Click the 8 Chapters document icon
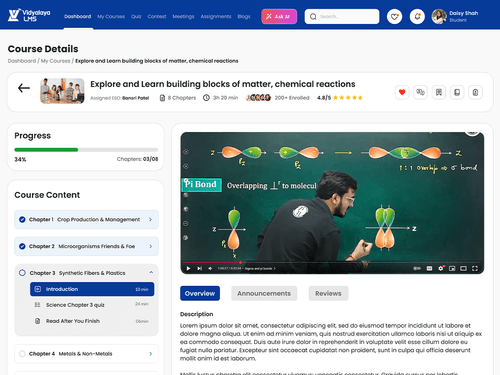 [x=162, y=98]
